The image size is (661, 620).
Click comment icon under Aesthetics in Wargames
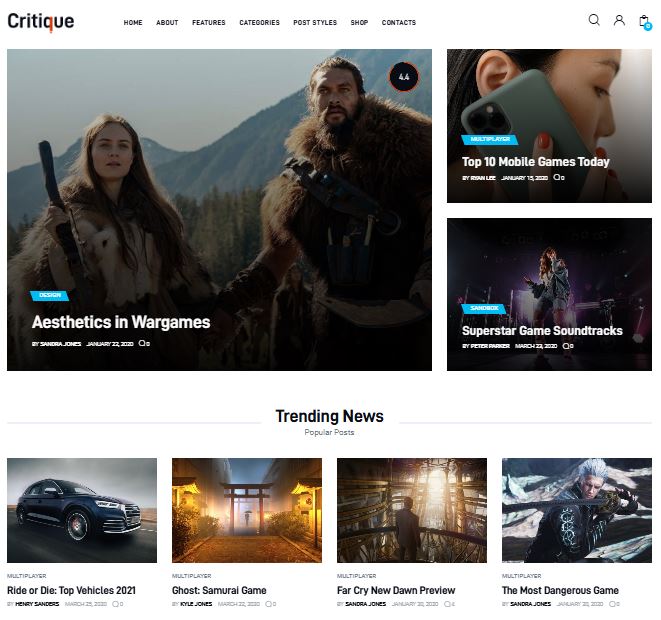pyautogui.click(x=144, y=344)
